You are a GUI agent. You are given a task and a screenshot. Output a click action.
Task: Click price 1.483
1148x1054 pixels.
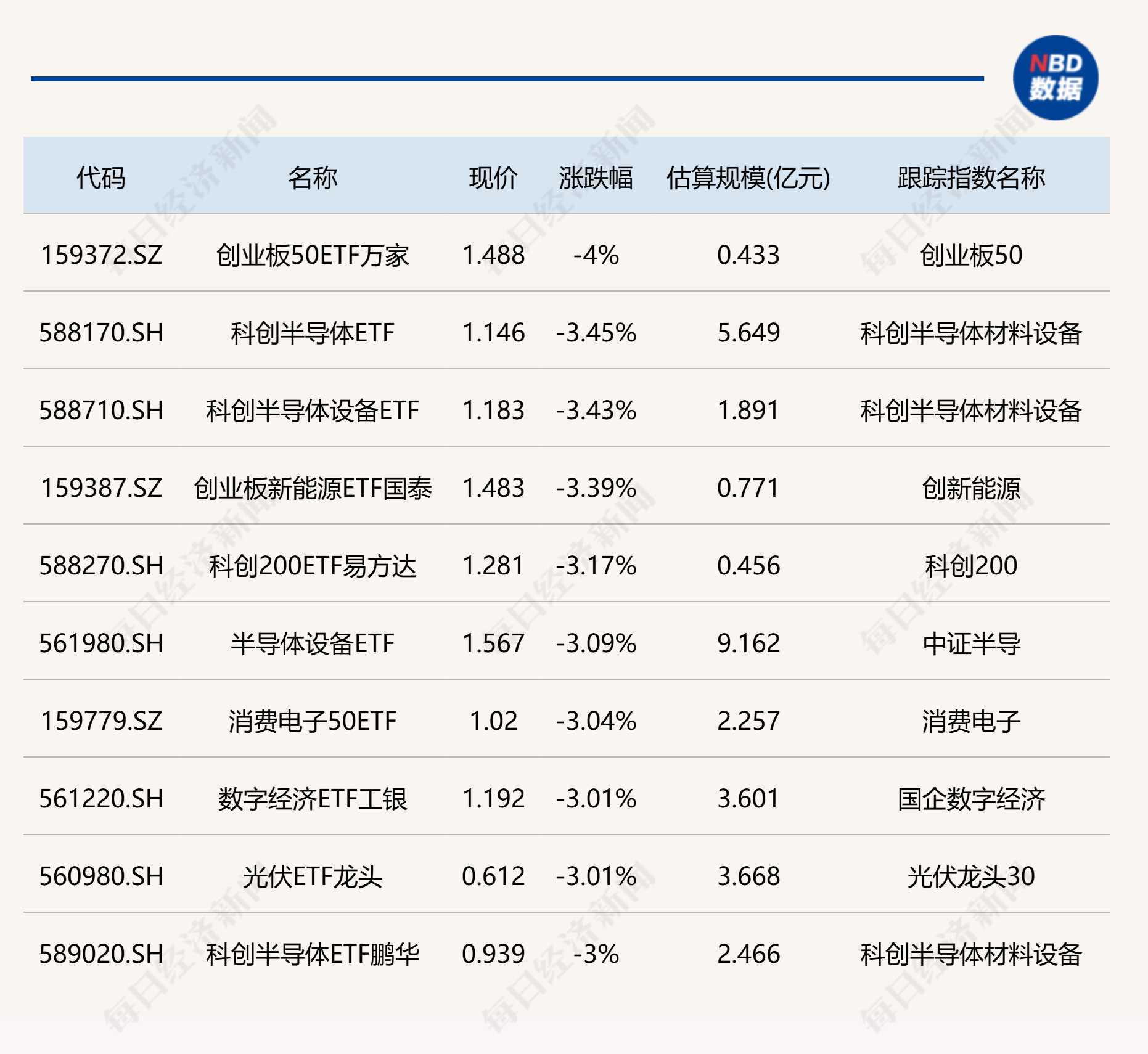coord(493,488)
